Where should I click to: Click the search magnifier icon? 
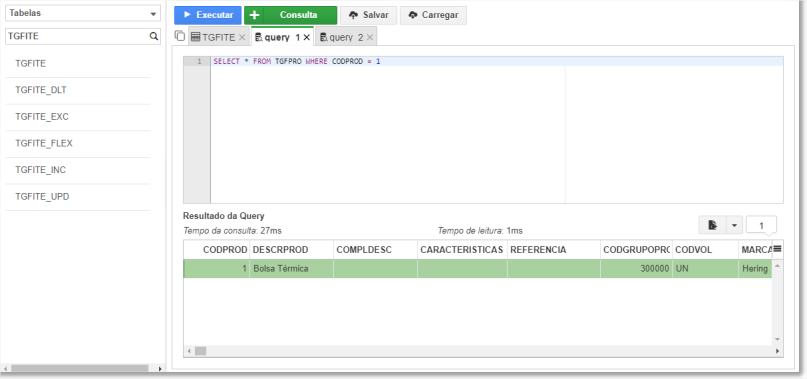pos(153,36)
